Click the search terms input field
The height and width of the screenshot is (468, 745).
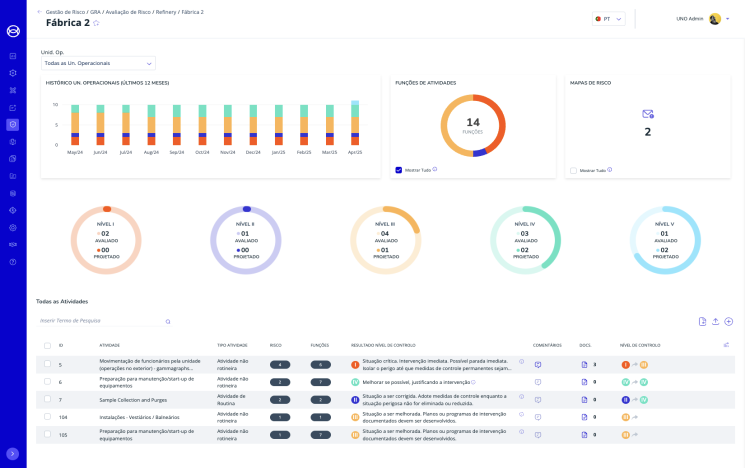coord(100,321)
